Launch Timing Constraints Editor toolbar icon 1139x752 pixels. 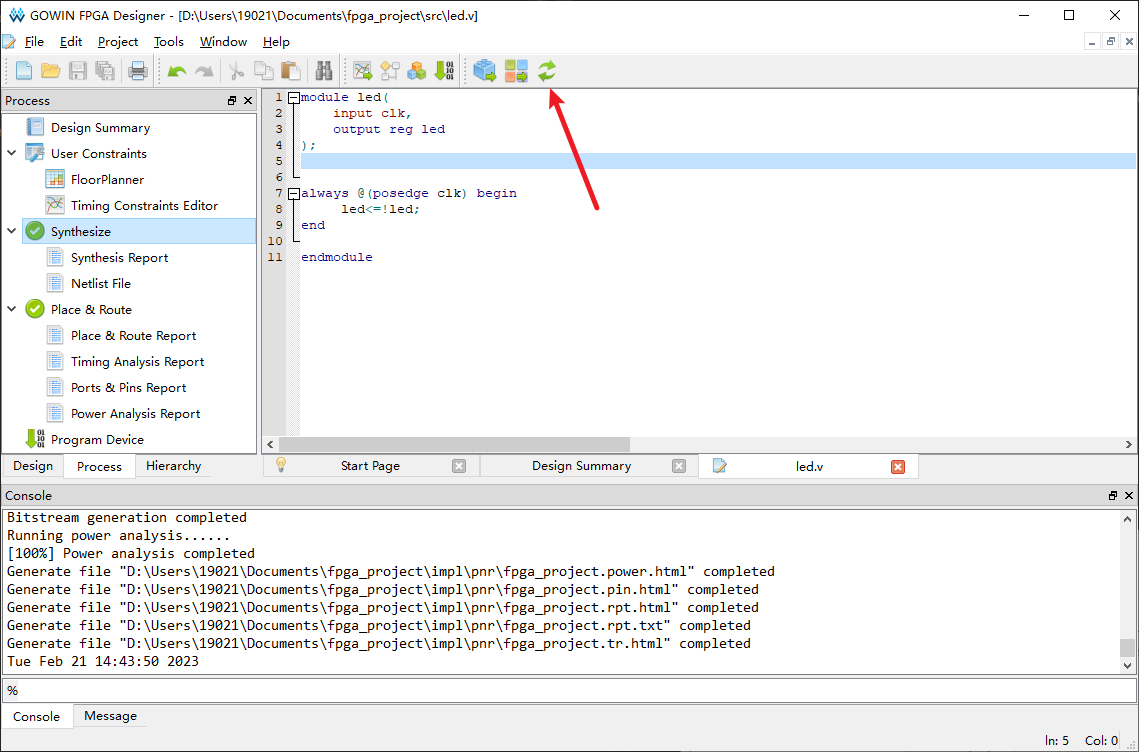[x=362, y=70]
